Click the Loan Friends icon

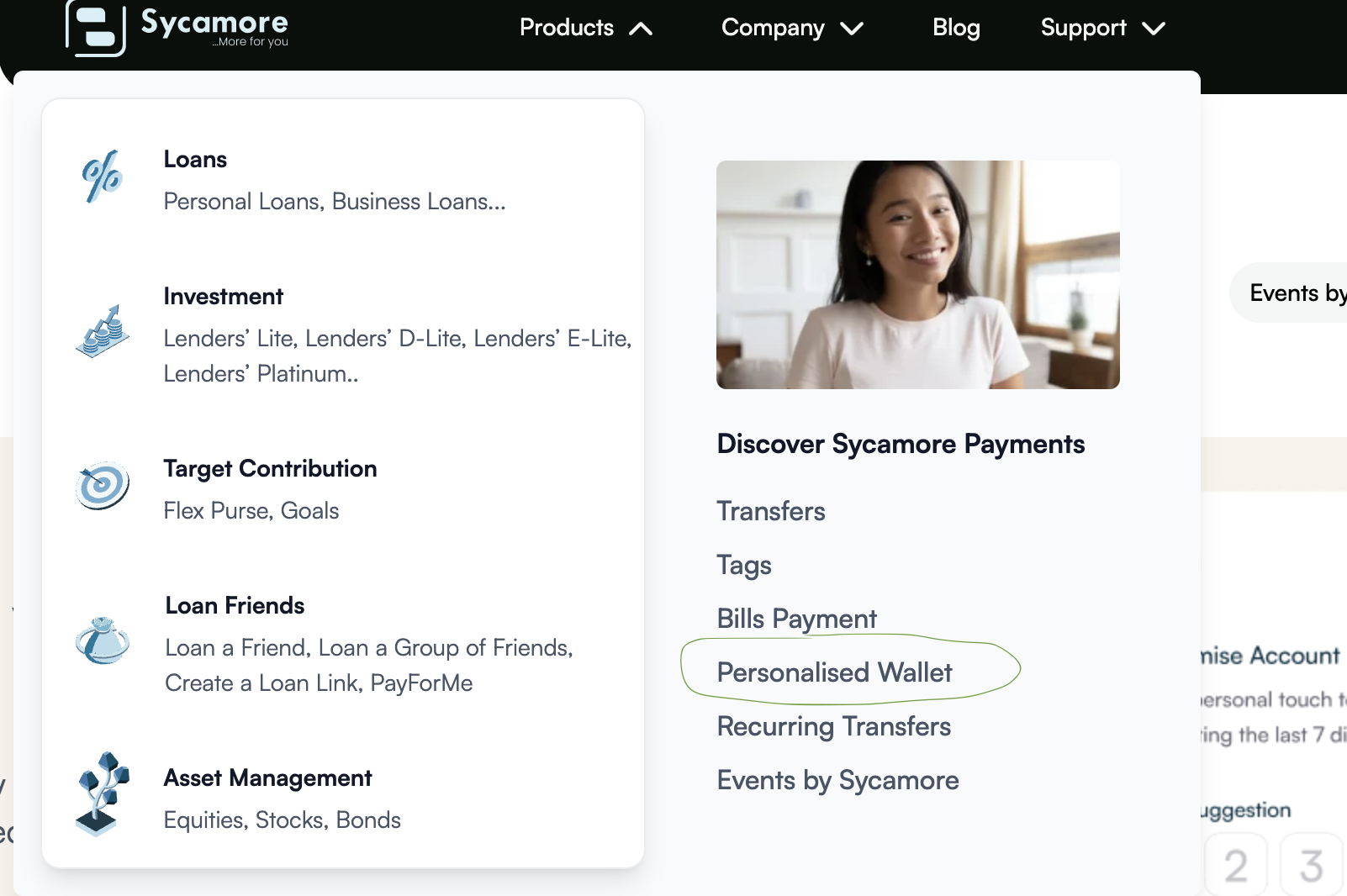click(x=103, y=640)
